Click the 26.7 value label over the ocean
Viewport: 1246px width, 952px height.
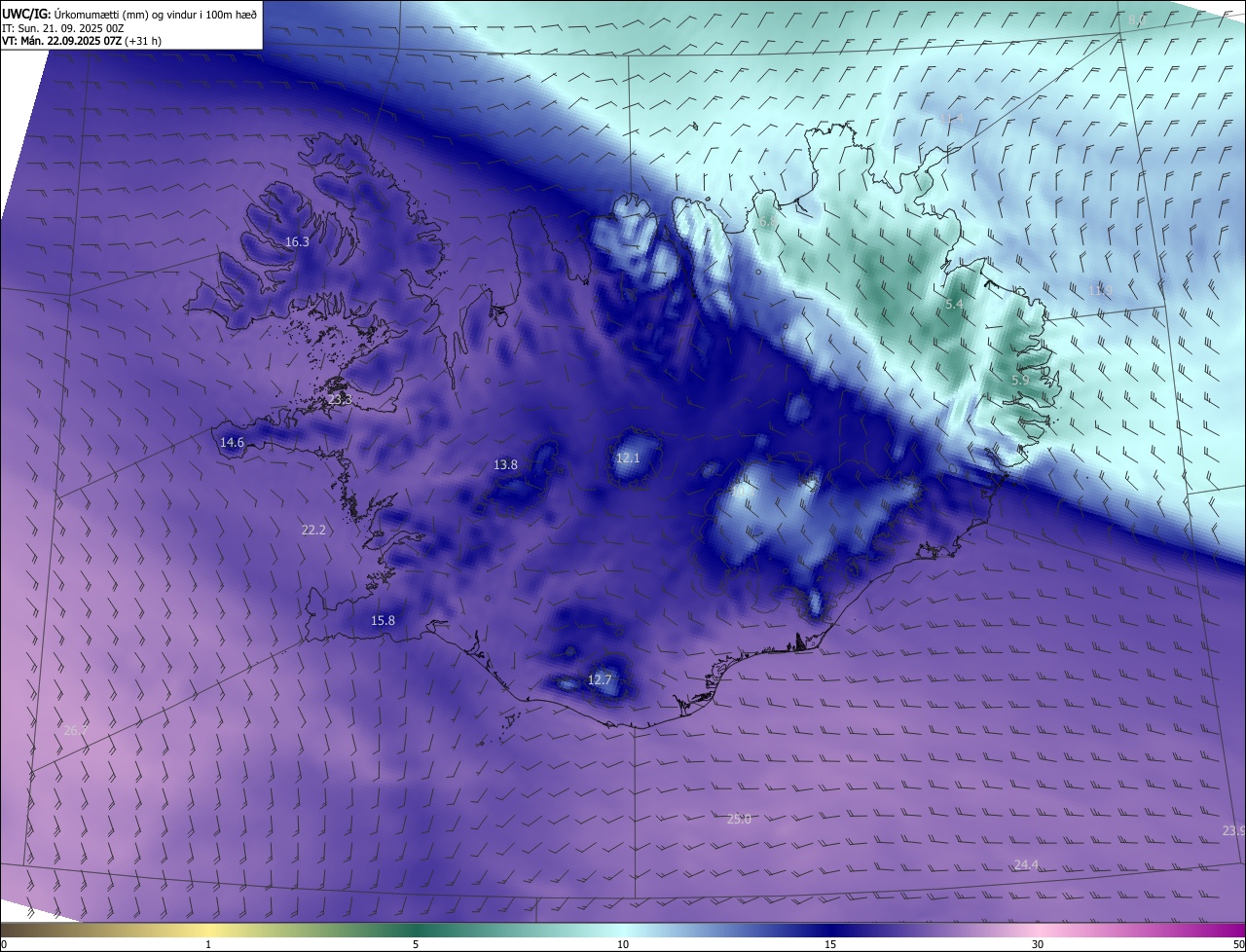tap(75, 729)
